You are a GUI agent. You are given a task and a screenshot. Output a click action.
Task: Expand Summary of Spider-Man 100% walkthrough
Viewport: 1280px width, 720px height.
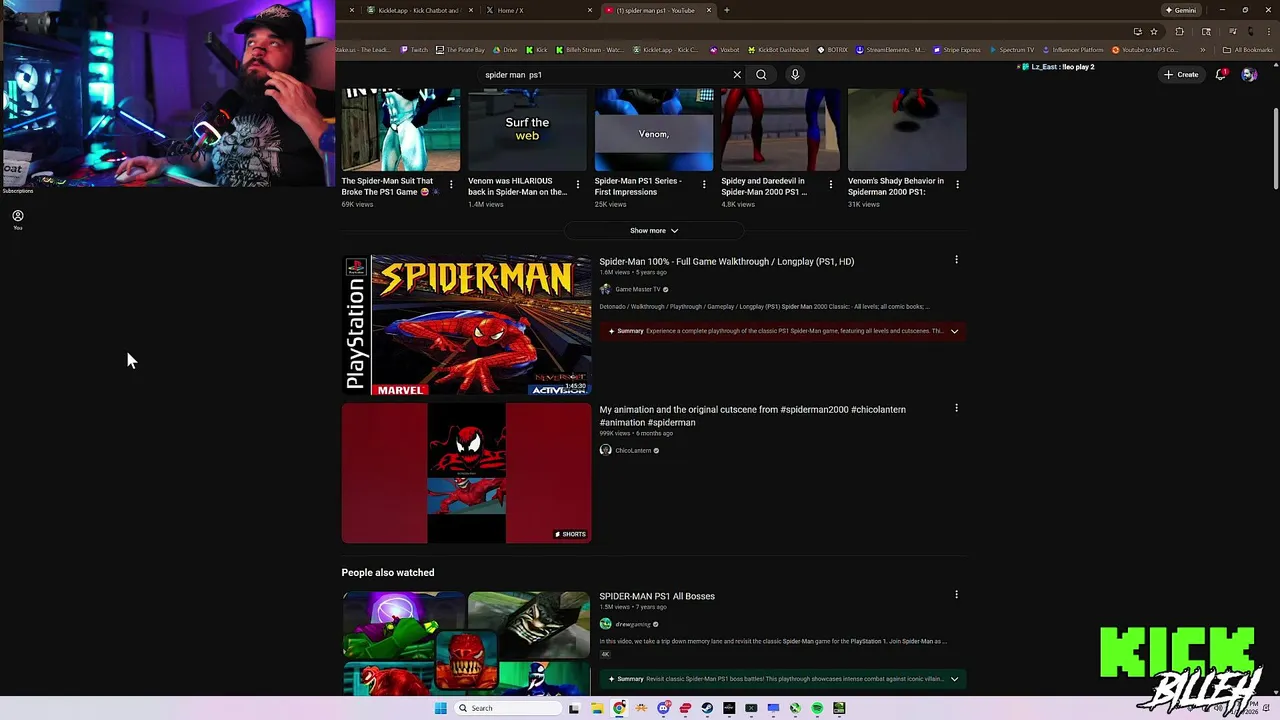[x=783, y=331]
